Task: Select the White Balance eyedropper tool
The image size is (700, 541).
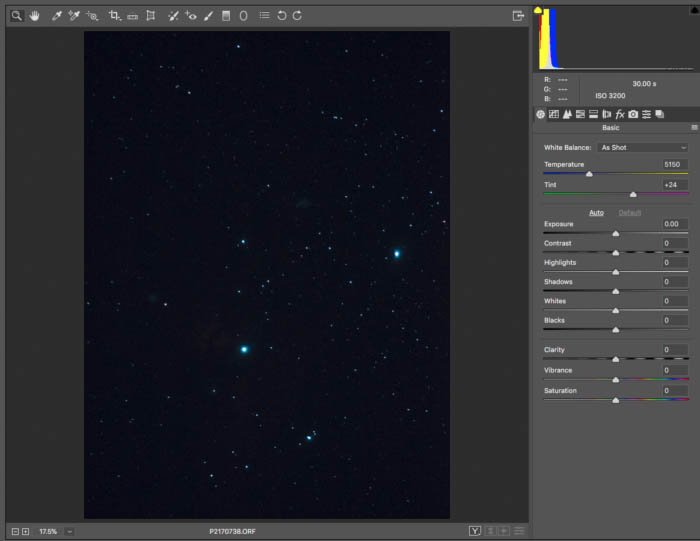Action: tap(57, 16)
